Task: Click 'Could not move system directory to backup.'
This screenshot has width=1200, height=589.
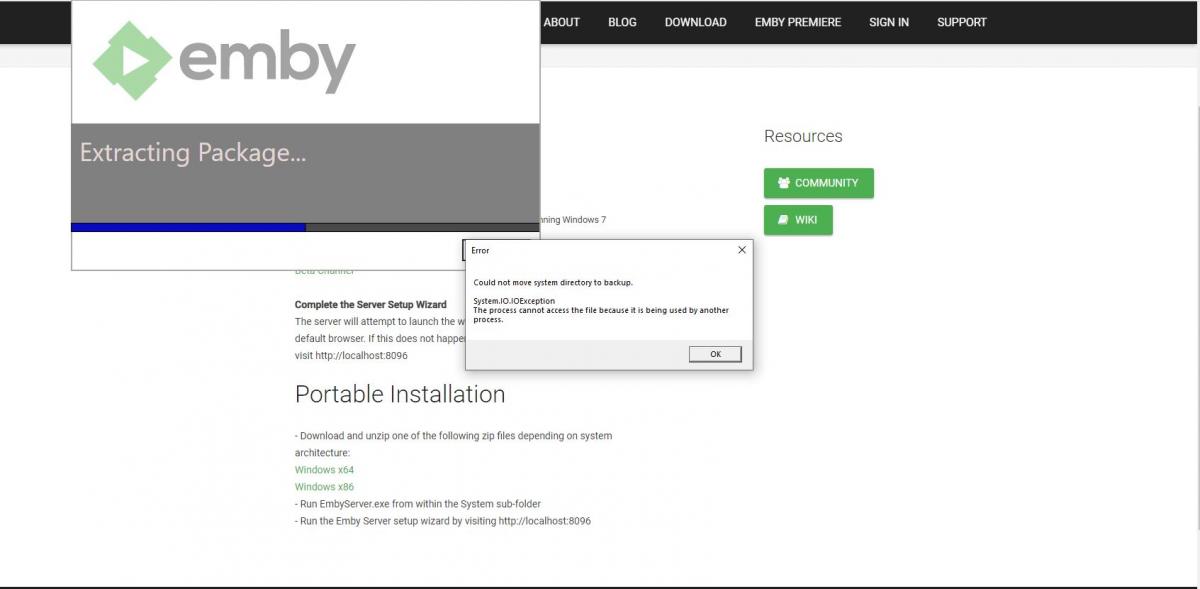Action: coord(553,283)
